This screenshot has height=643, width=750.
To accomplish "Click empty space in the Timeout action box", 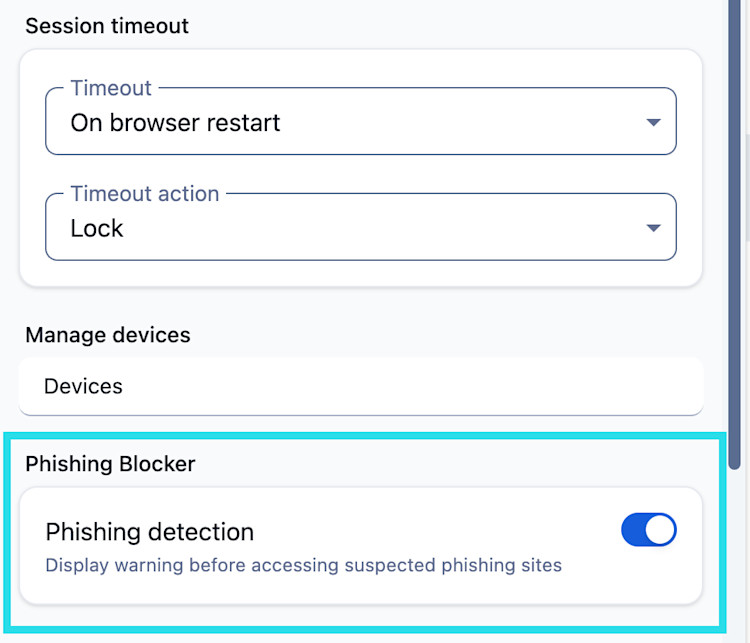I will coord(400,228).
